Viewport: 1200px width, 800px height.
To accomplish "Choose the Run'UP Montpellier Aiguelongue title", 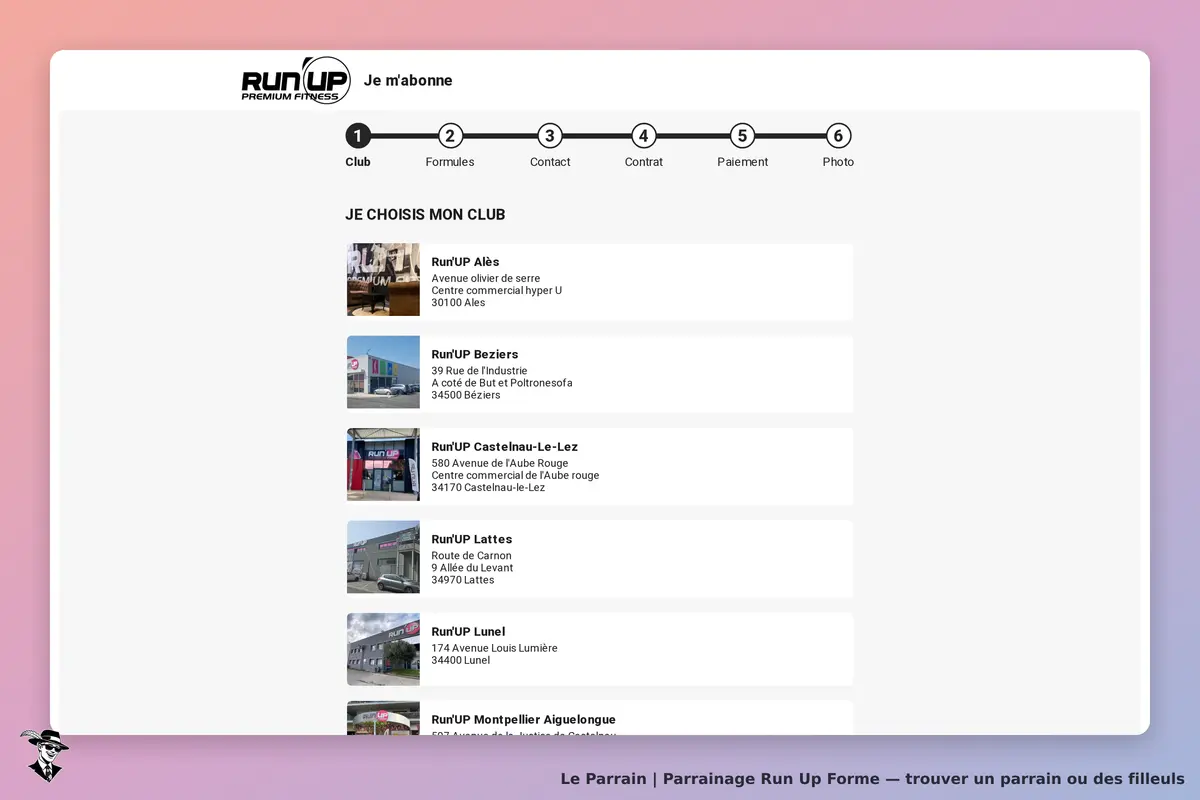I will point(523,720).
